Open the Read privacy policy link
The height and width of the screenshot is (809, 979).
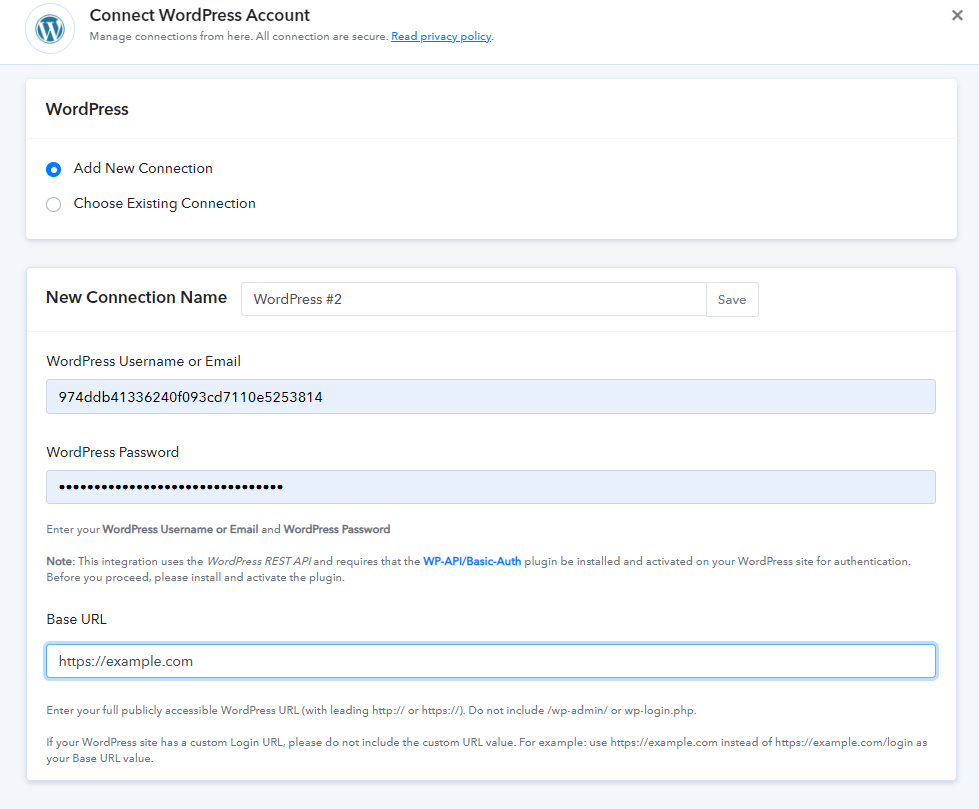click(x=440, y=37)
